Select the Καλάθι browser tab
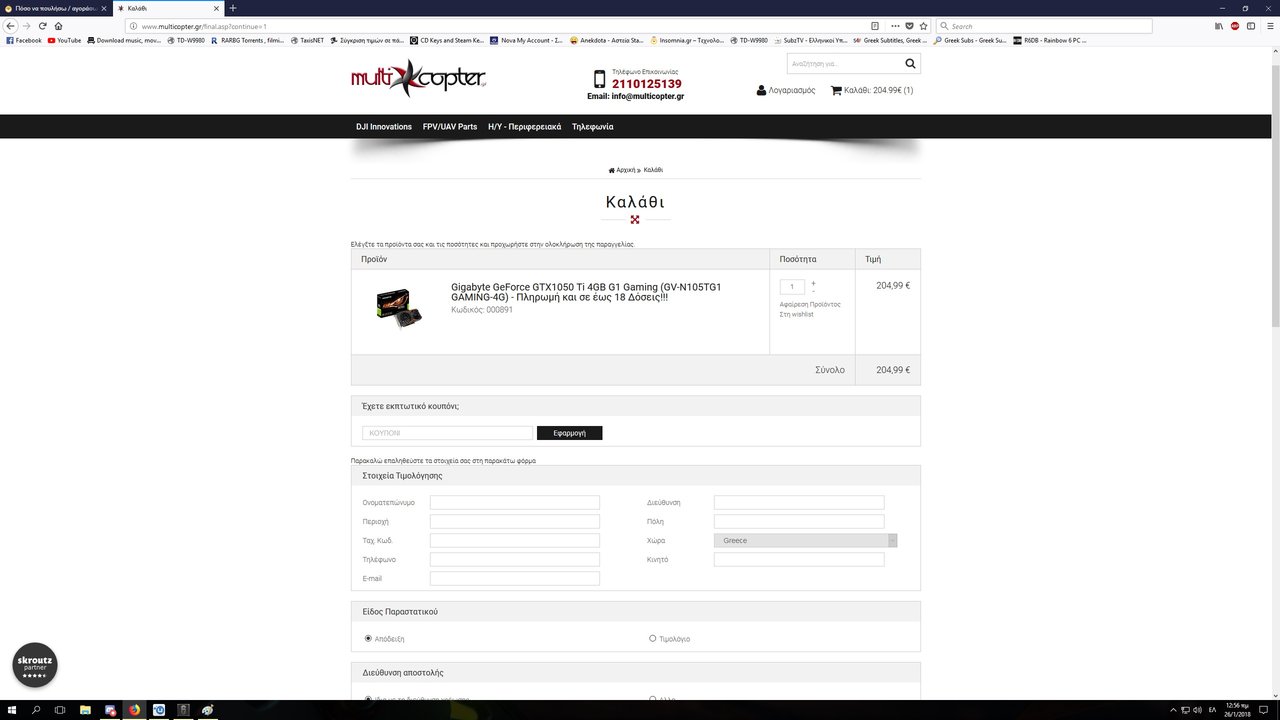This screenshot has height=720, width=1280. click(168, 8)
